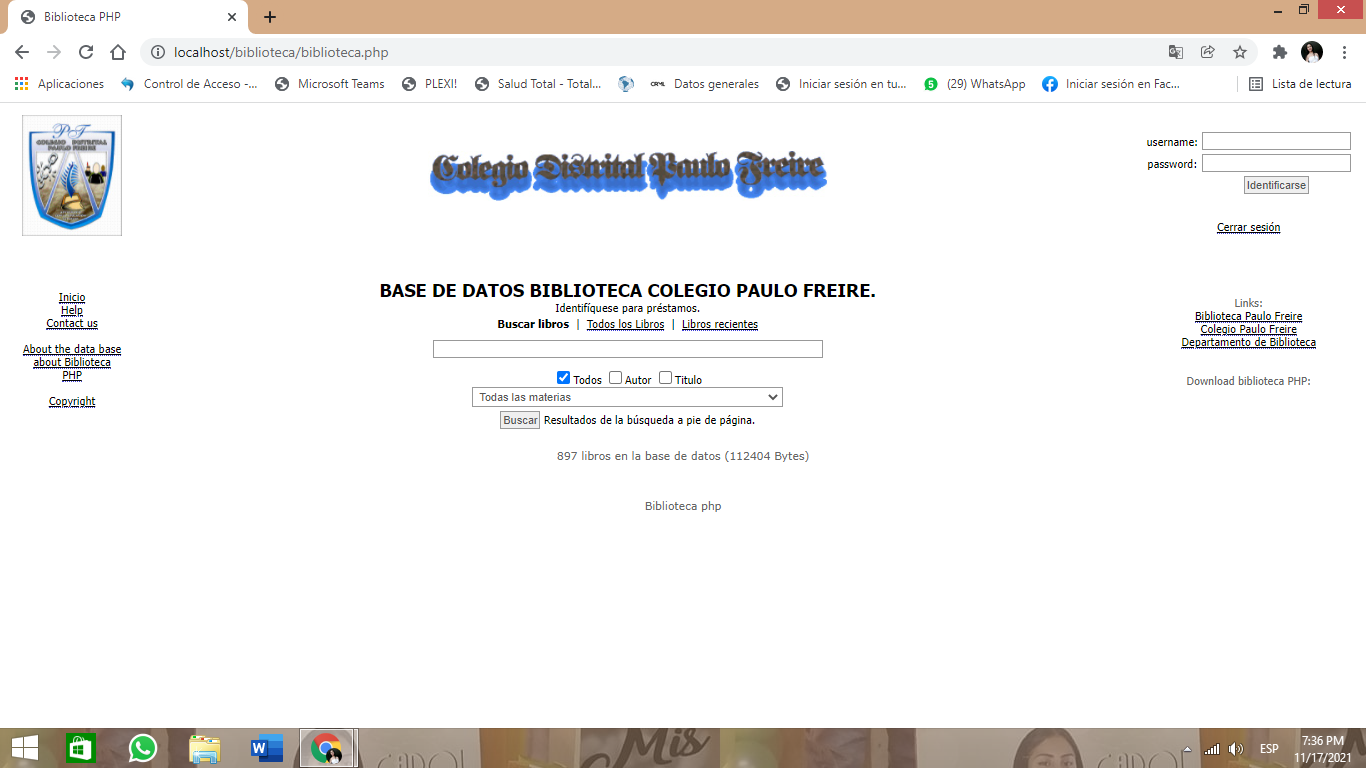Open the Chrome extensions puzzle icon
The height and width of the screenshot is (768, 1366).
pyautogui.click(x=1279, y=53)
